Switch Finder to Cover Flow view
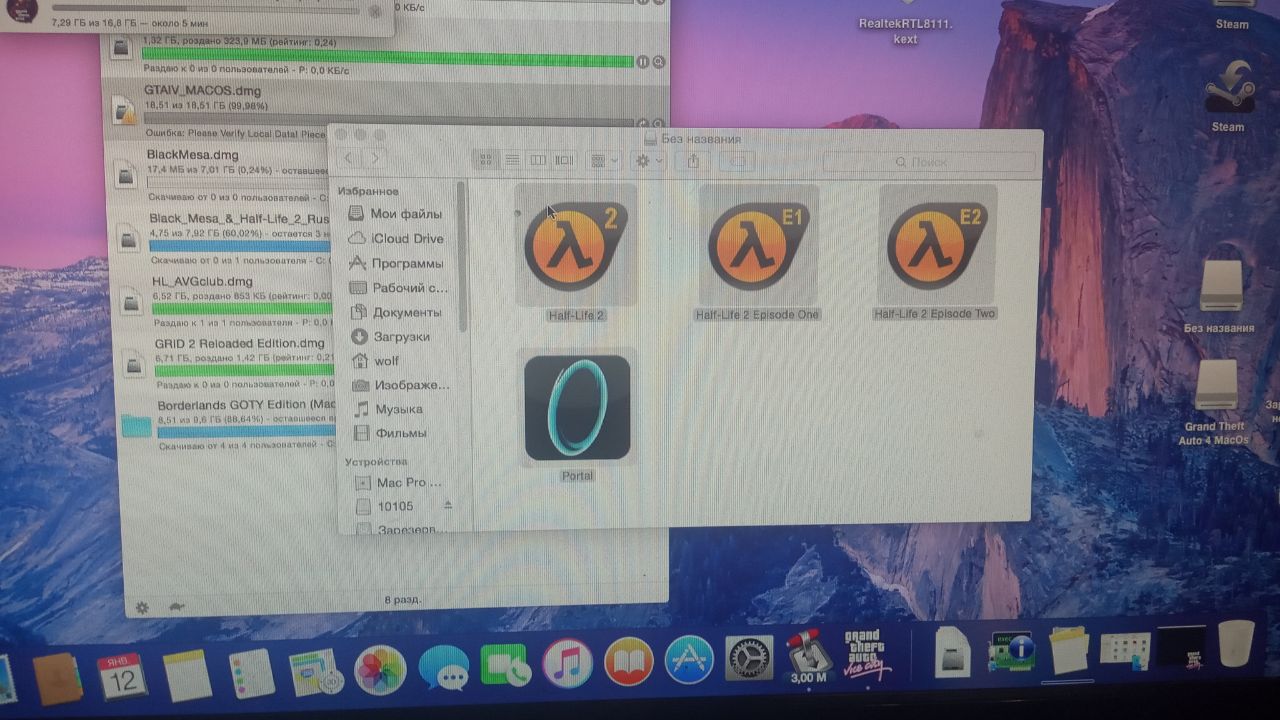Viewport: 1280px width, 720px height. (564, 160)
